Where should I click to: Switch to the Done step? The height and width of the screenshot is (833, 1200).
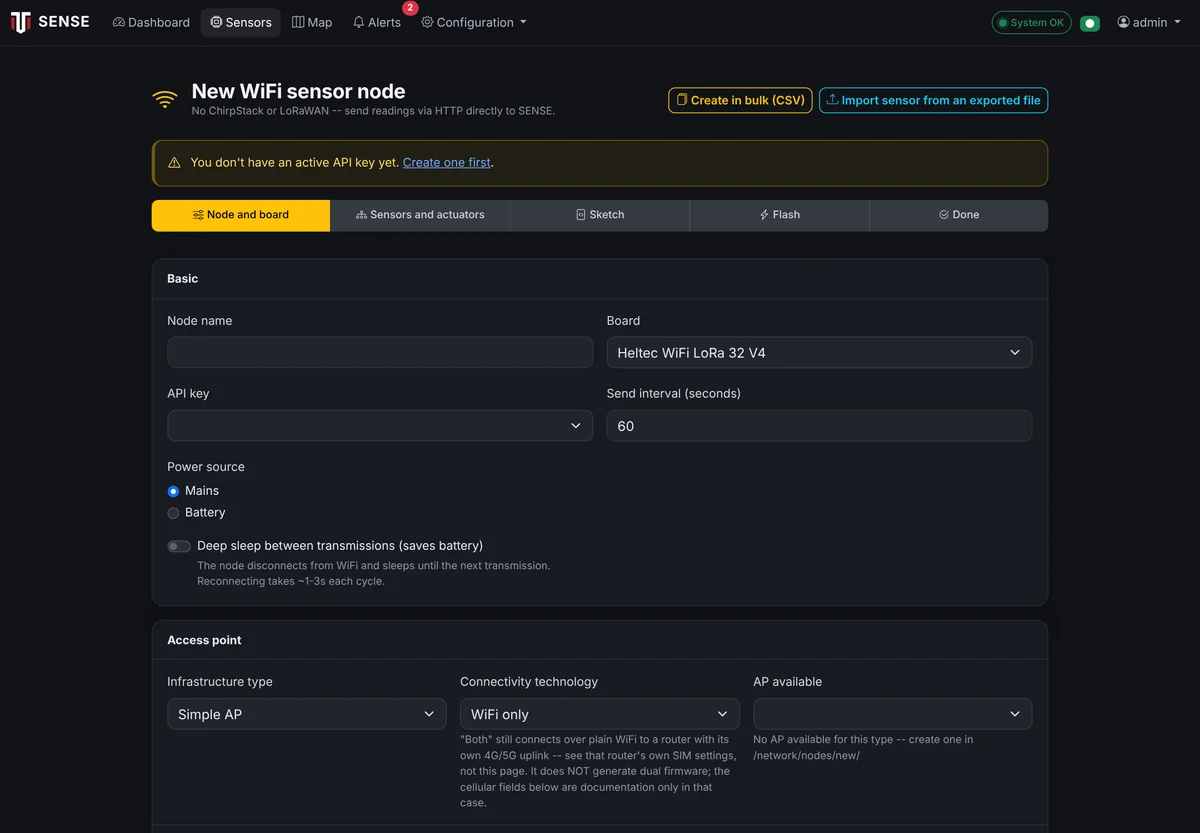tap(959, 215)
